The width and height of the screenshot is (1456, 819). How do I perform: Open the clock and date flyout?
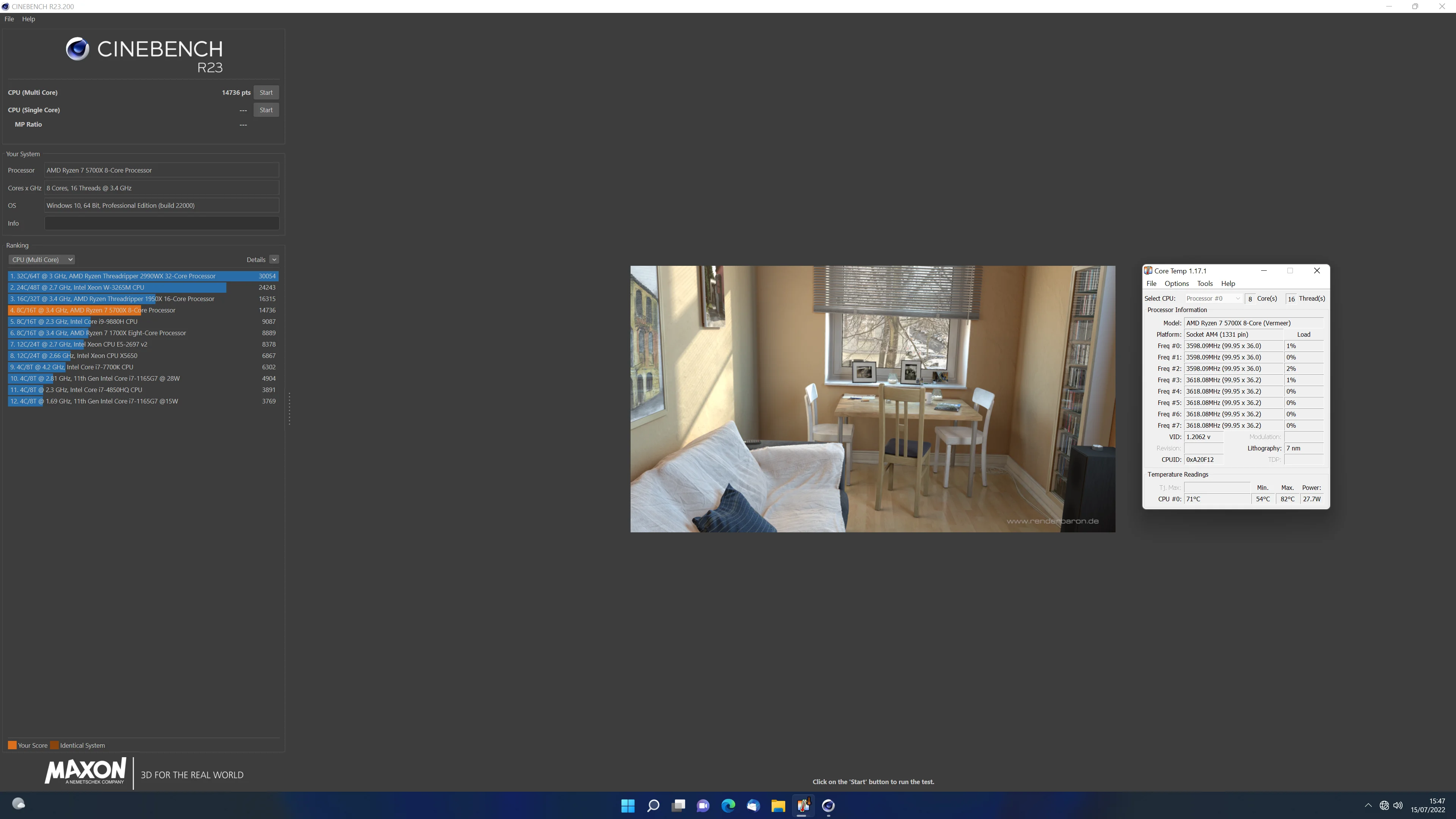click(x=1428, y=805)
